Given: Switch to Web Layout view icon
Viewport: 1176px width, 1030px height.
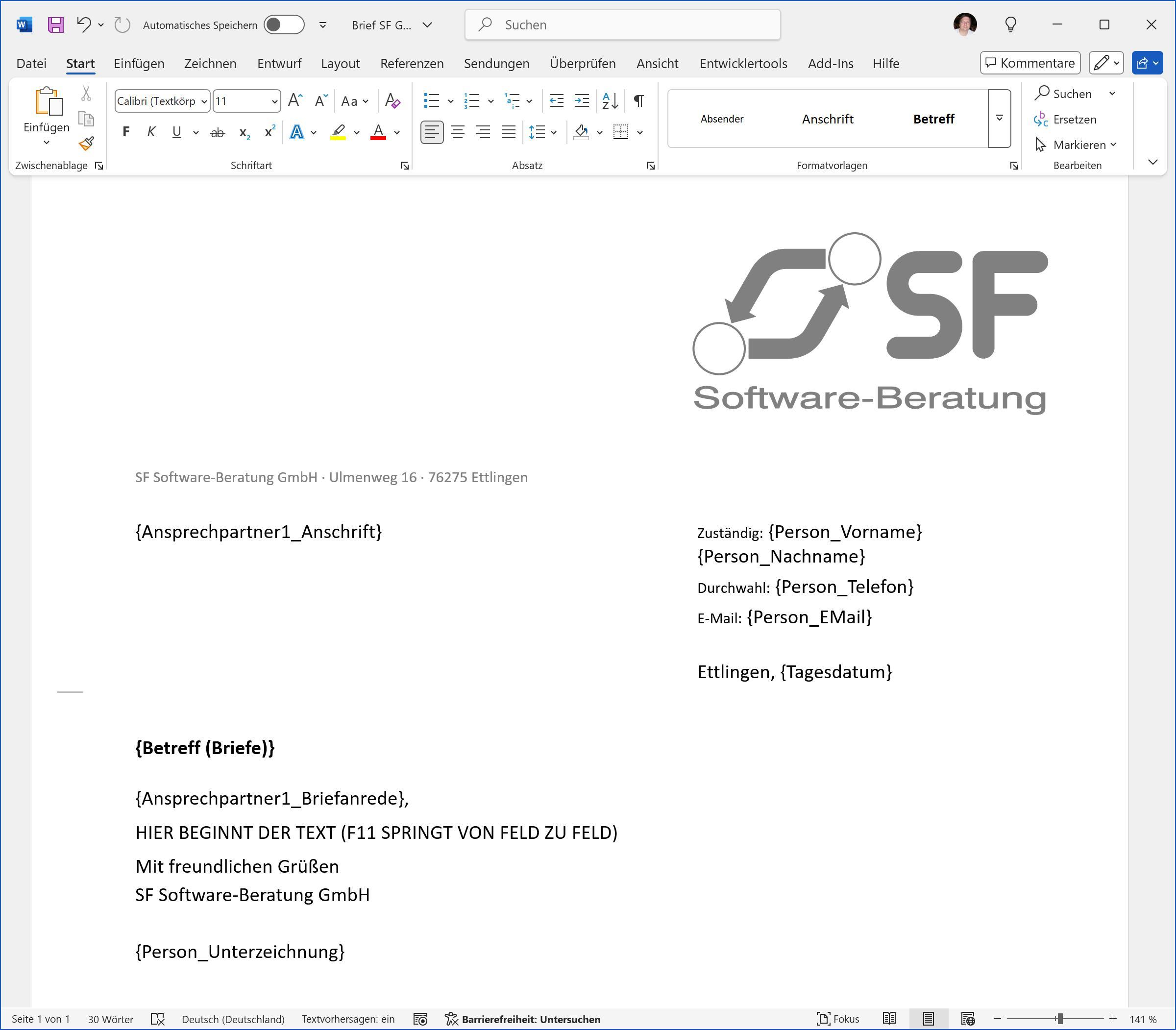Looking at the screenshot, I should tap(968, 1019).
